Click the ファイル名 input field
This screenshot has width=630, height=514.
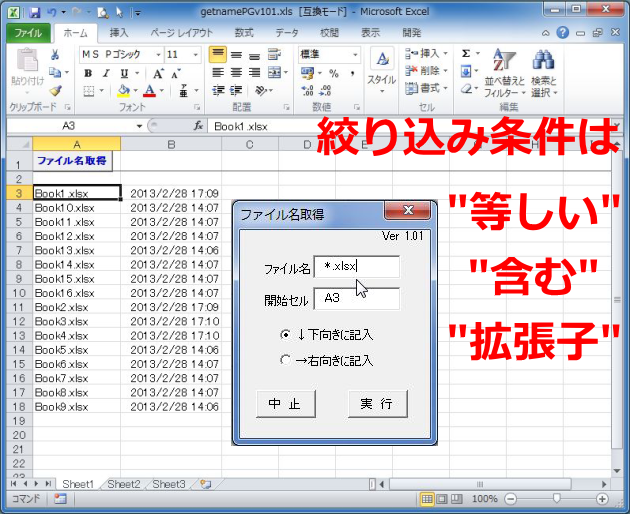[x=355, y=266]
